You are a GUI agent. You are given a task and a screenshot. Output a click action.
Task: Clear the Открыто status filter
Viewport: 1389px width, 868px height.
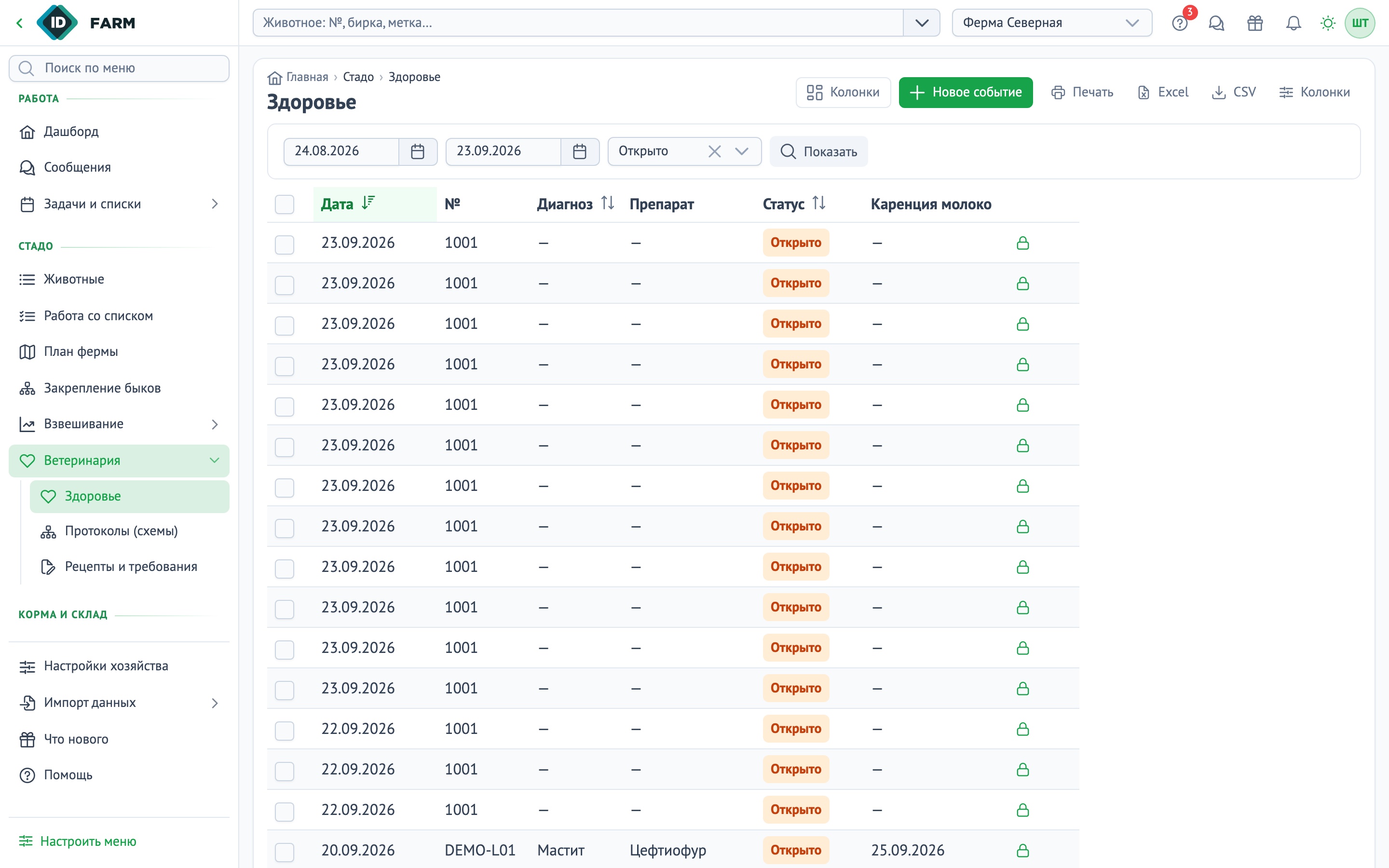(x=715, y=151)
